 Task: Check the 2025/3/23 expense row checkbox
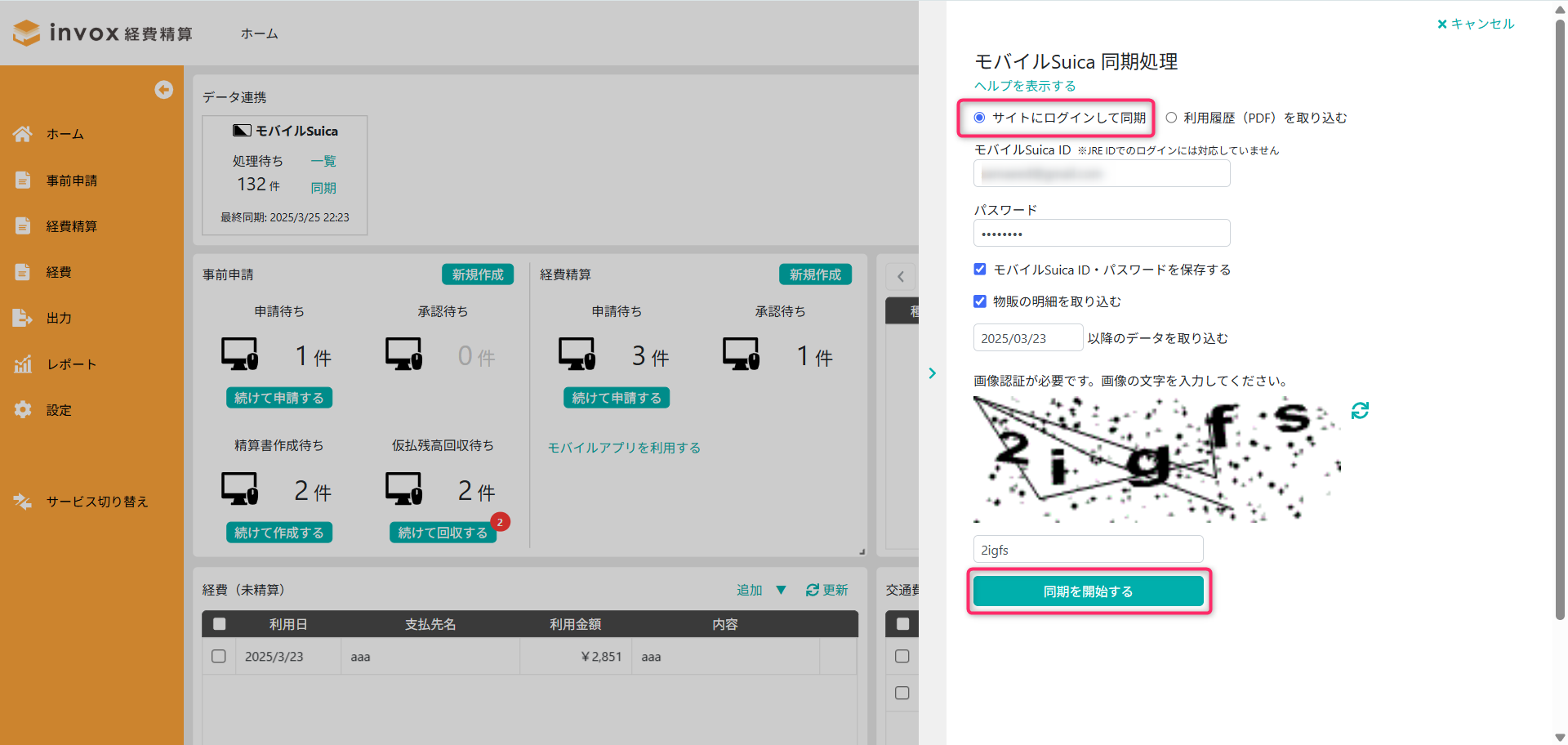tap(219, 656)
